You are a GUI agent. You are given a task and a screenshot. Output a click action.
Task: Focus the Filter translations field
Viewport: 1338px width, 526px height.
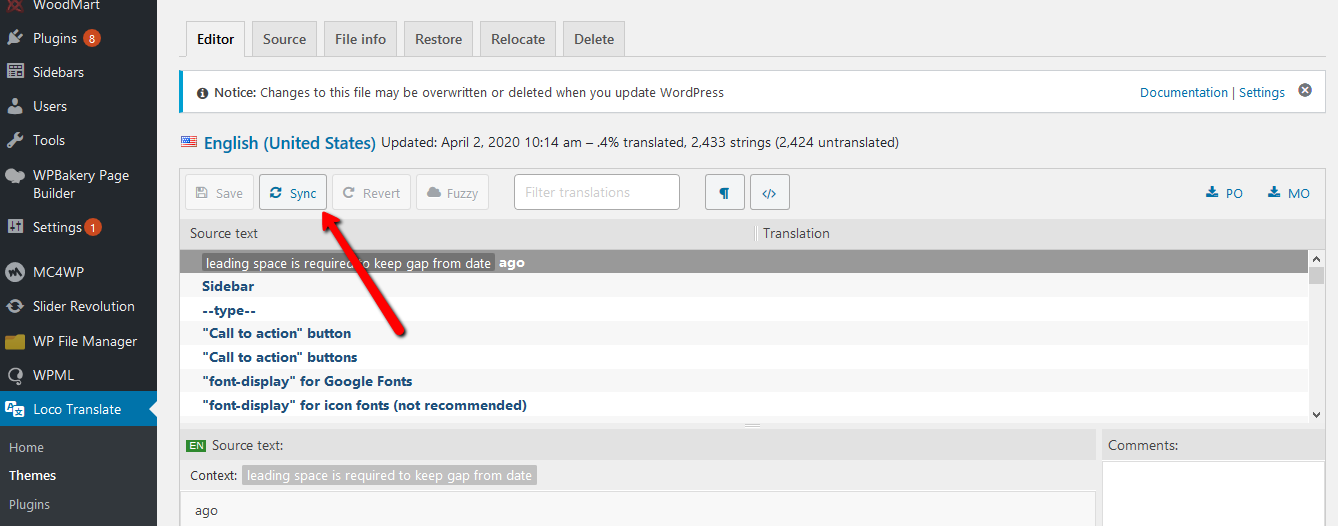click(597, 192)
